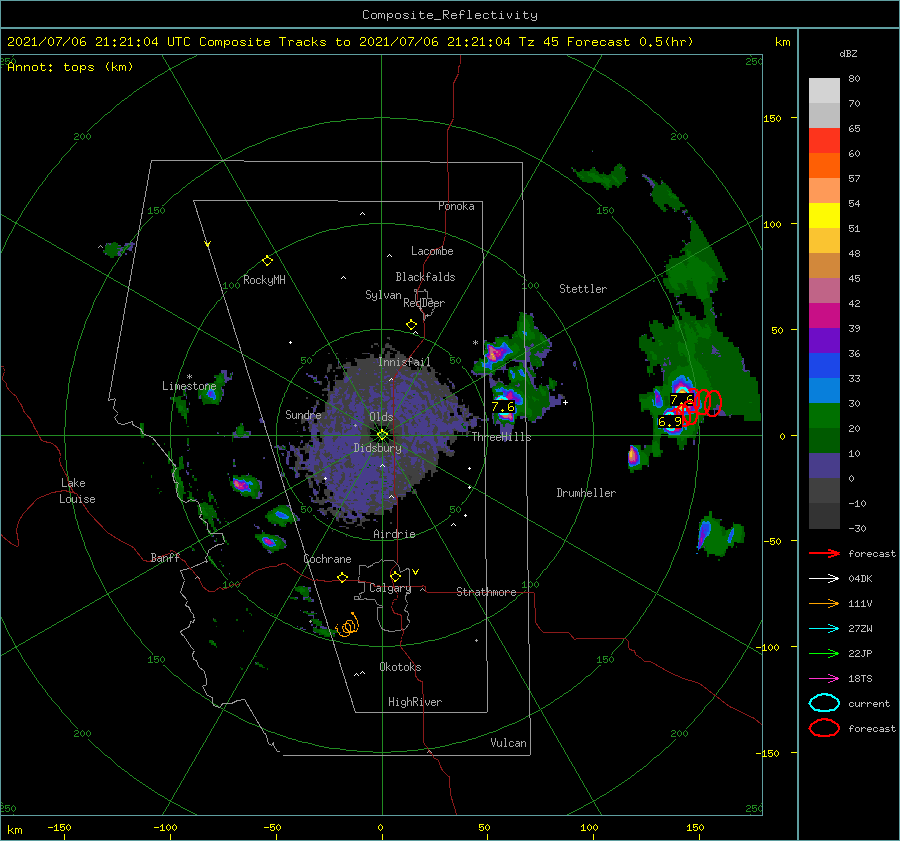Click the Forecast 0.5(hr) text in header

coord(630,42)
